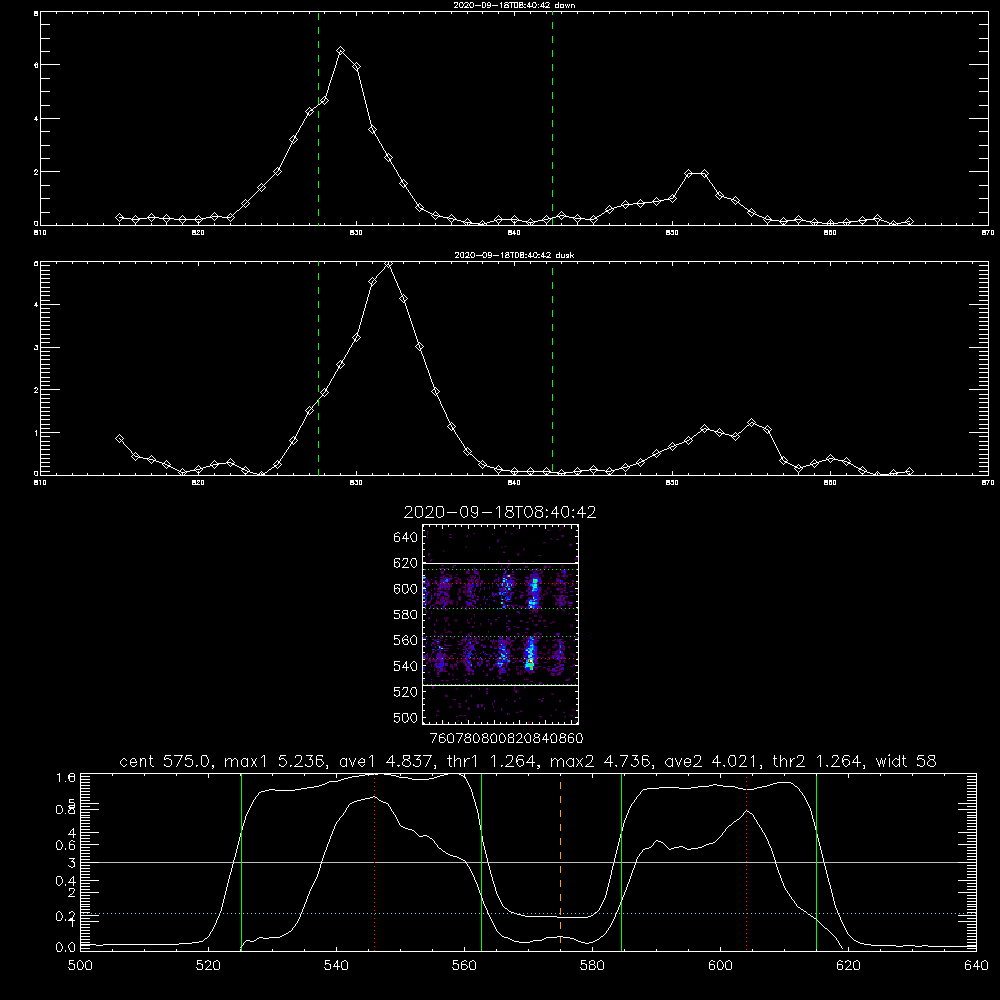Viewport: 1000px width, 1000px height.
Task: Click the '600' label on the bottom plot x-axis
Action: [x=721, y=966]
